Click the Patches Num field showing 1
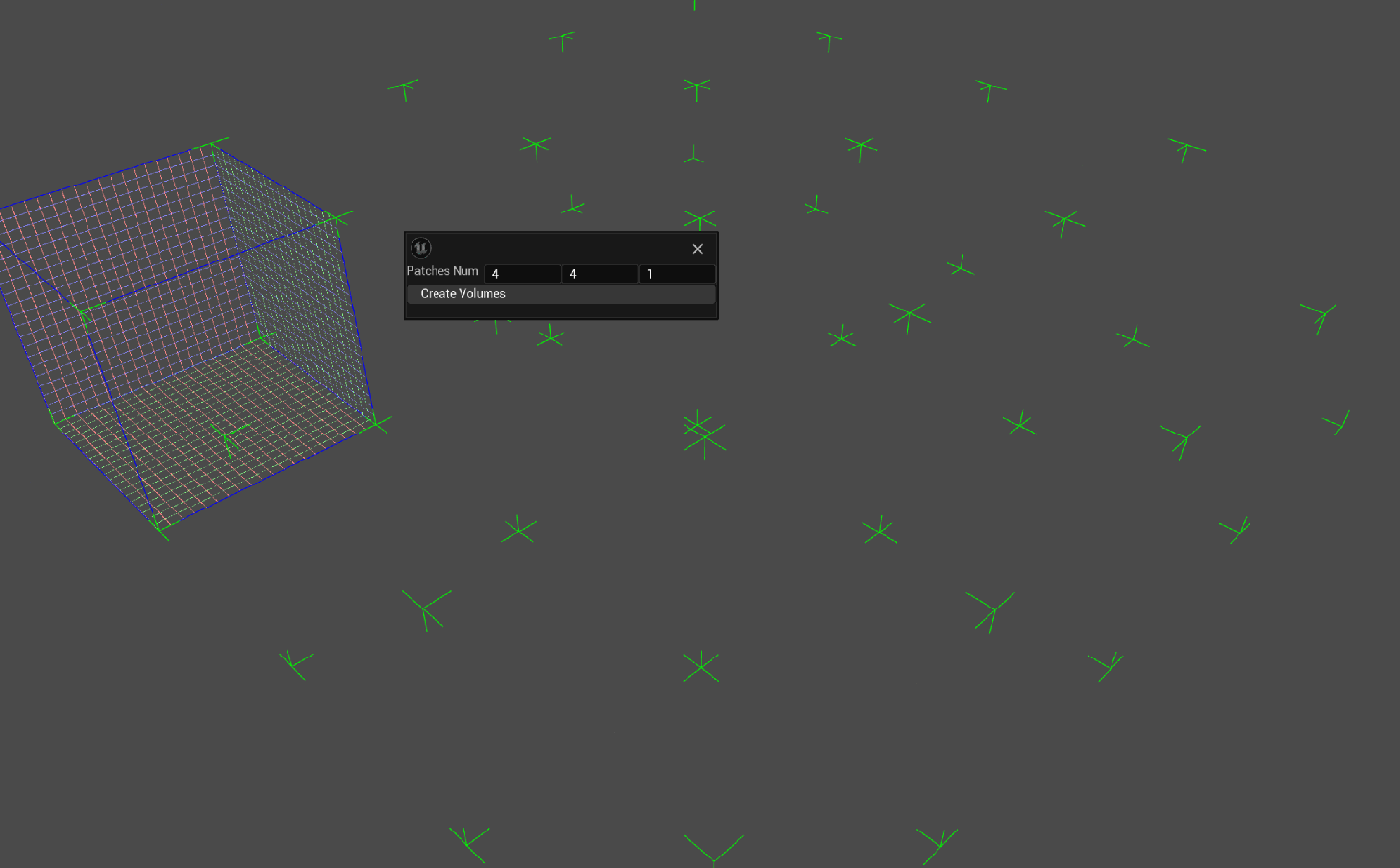1400x868 pixels. click(x=677, y=274)
